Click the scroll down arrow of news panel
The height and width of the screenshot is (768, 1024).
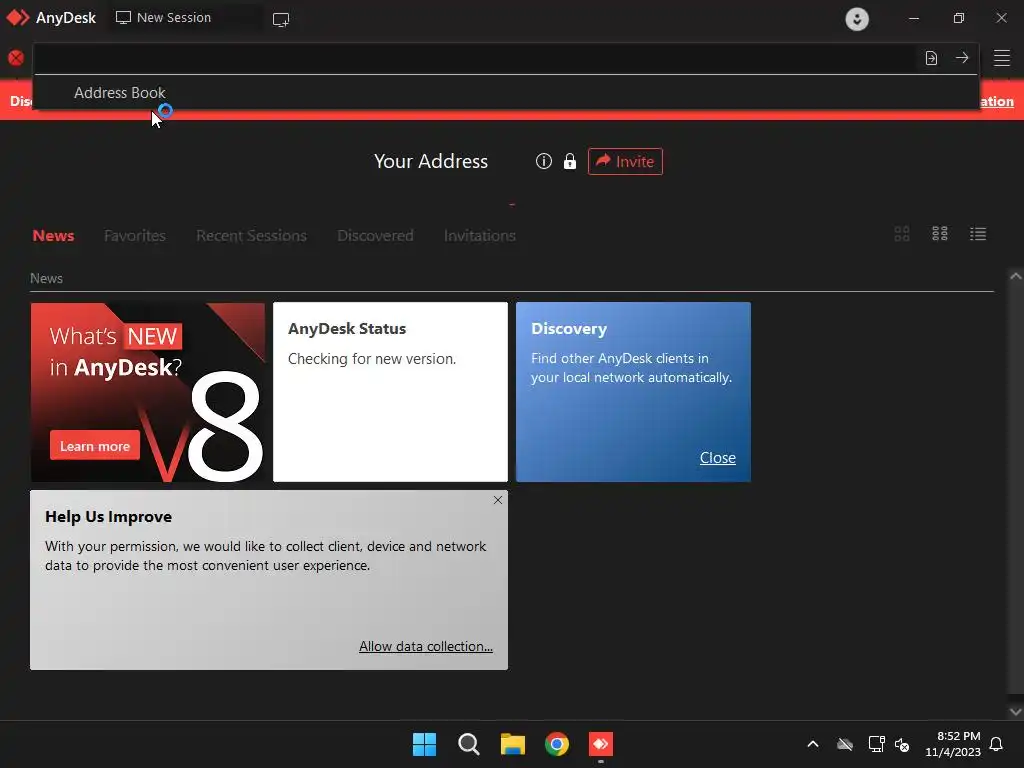(1016, 711)
